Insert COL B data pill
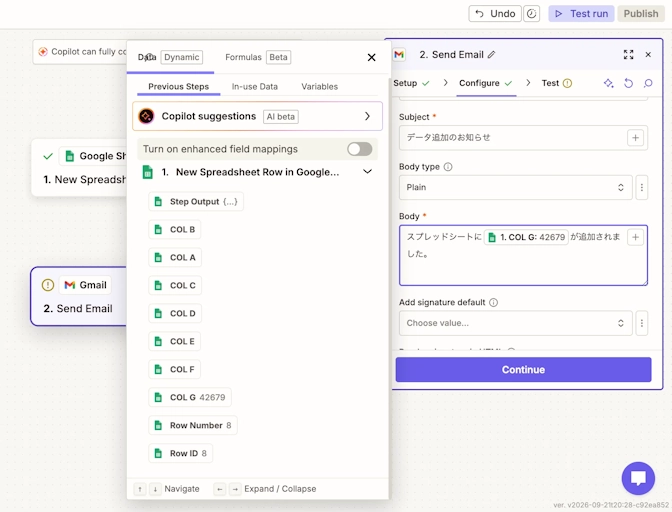The width and height of the screenshot is (672, 512). [x=175, y=230]
